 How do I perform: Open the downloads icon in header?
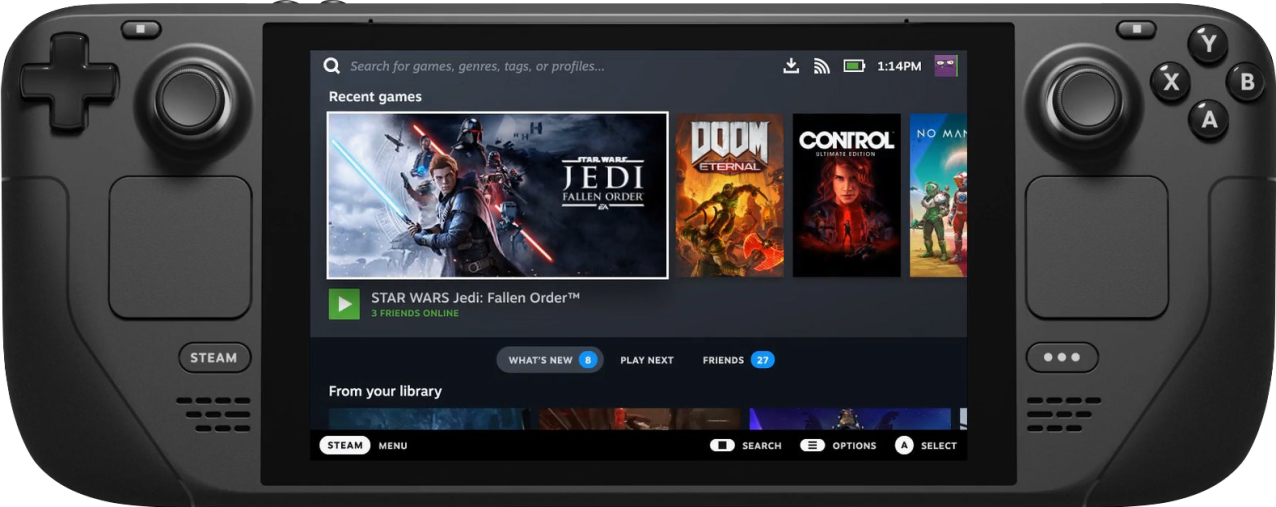click(791, 66)
